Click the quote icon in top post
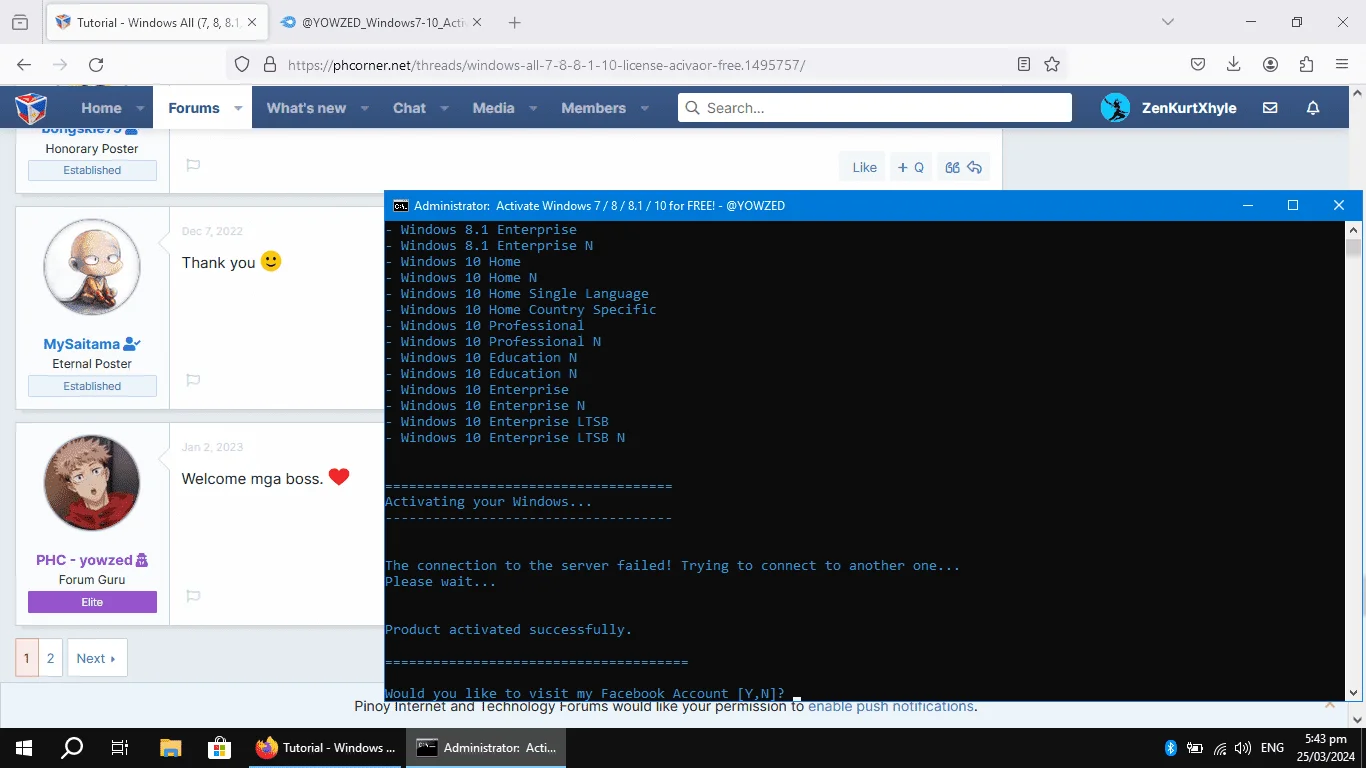Screen dimensions: 1366x768 [x=952, y=167]
